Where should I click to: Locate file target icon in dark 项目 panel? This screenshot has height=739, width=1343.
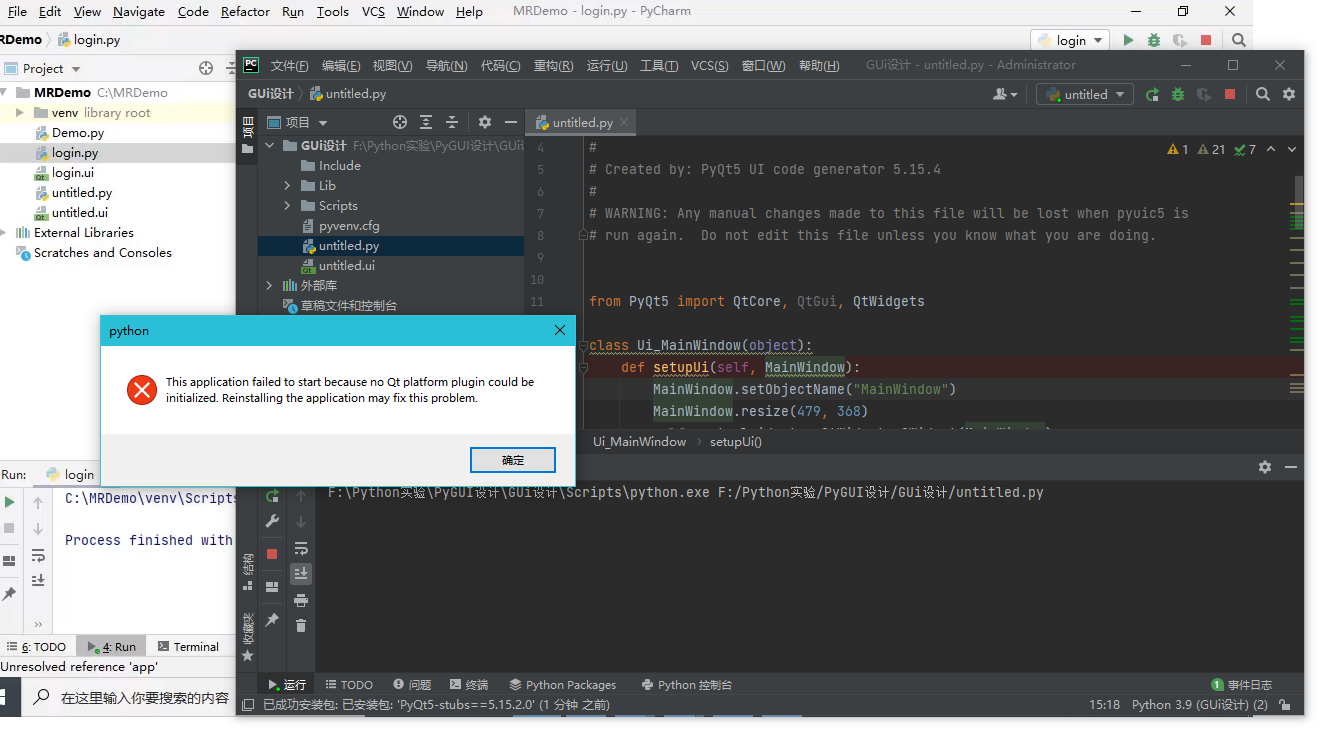coord(400,122)
